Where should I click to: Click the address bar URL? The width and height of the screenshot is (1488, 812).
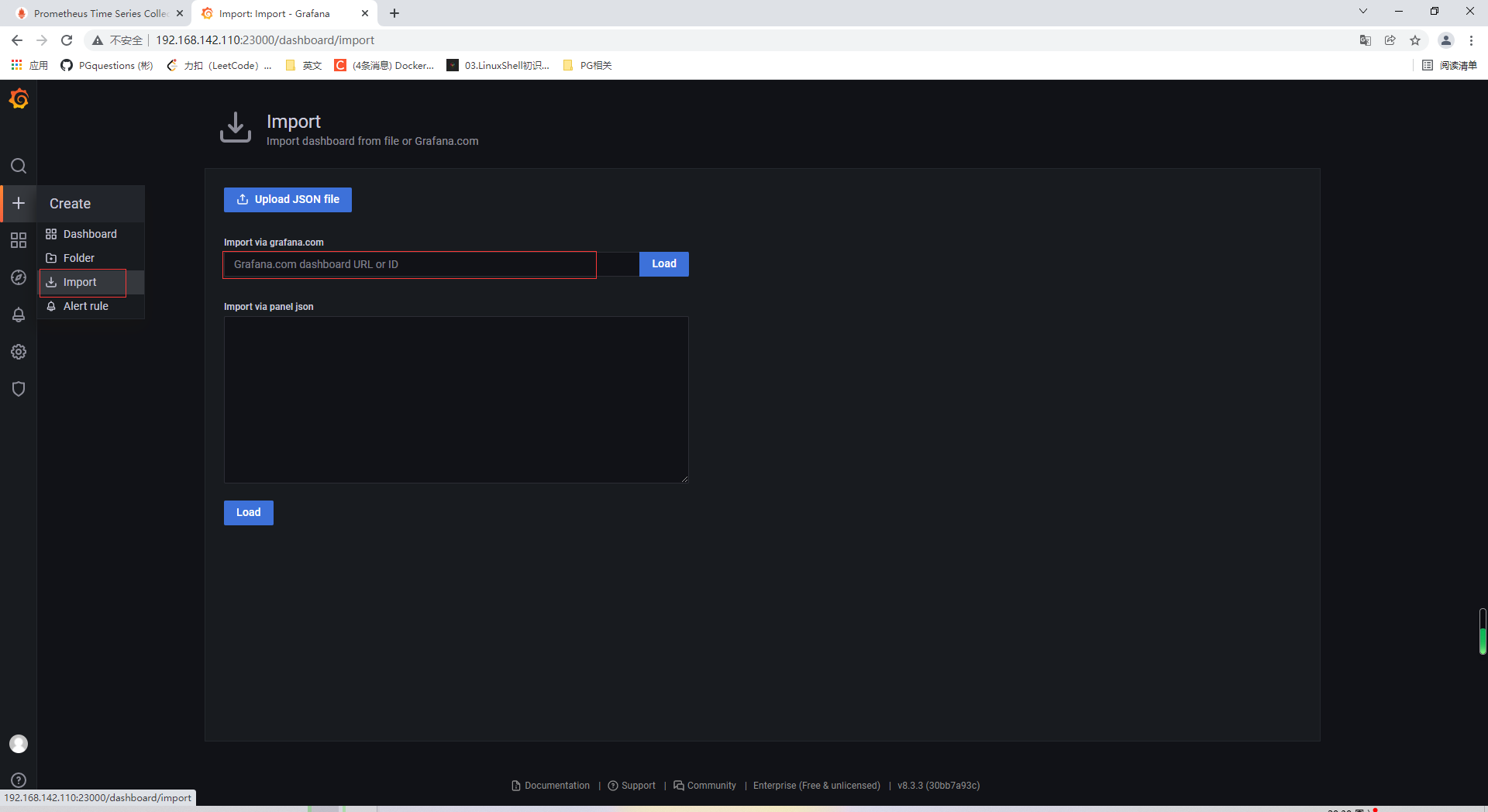pyautogui.click(x=265, y=40)
